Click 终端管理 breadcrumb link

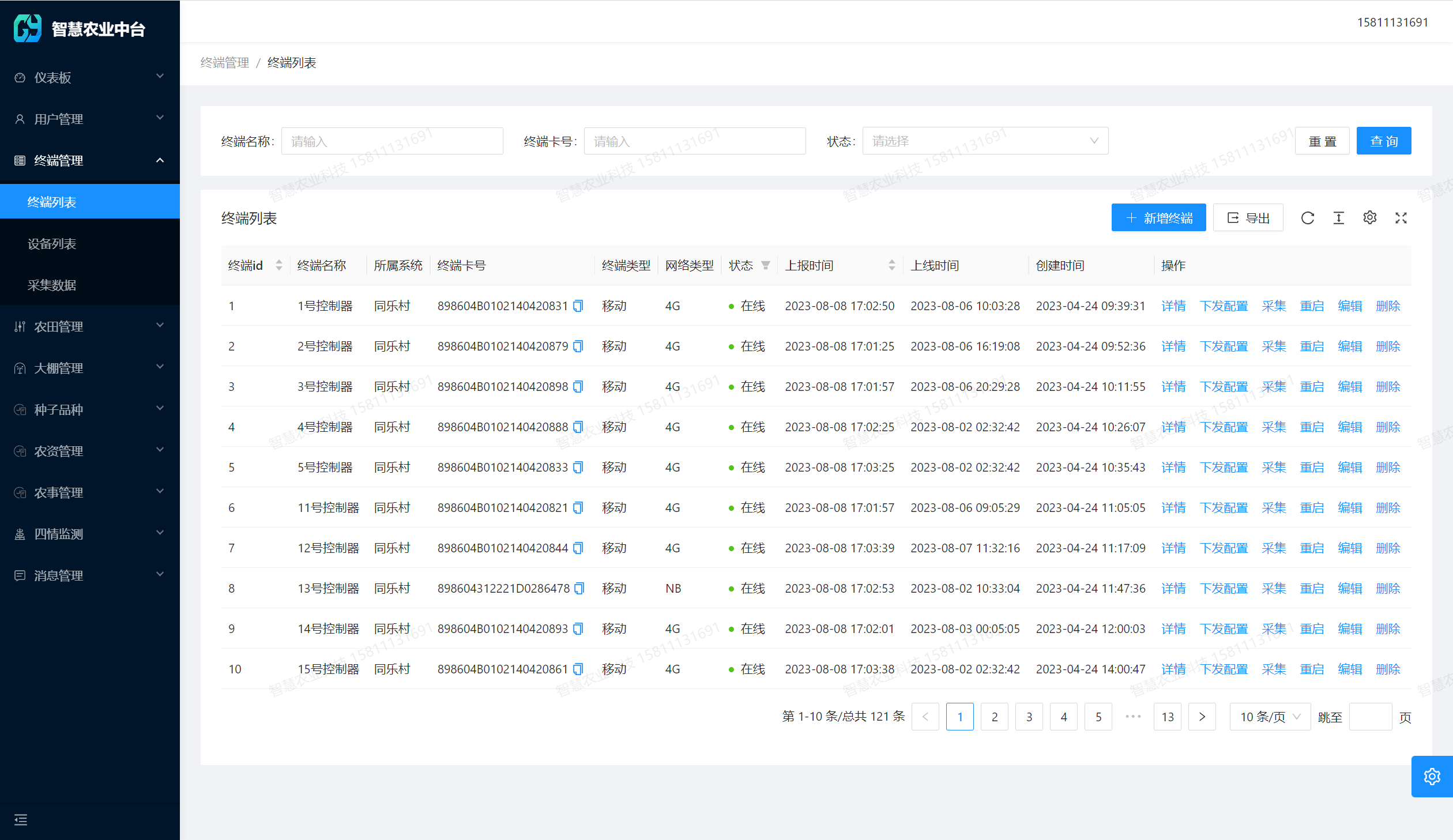[224, 62]
